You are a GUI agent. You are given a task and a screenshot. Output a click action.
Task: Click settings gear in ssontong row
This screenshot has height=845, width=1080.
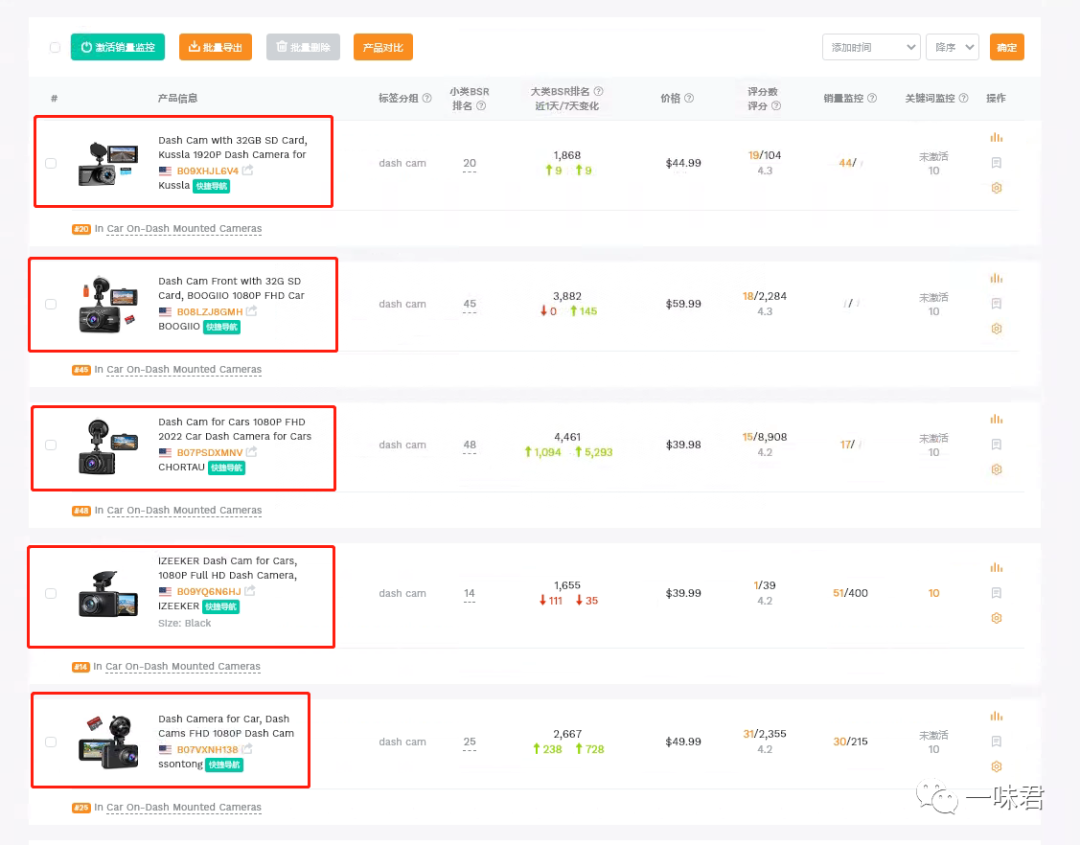(996, 767)
